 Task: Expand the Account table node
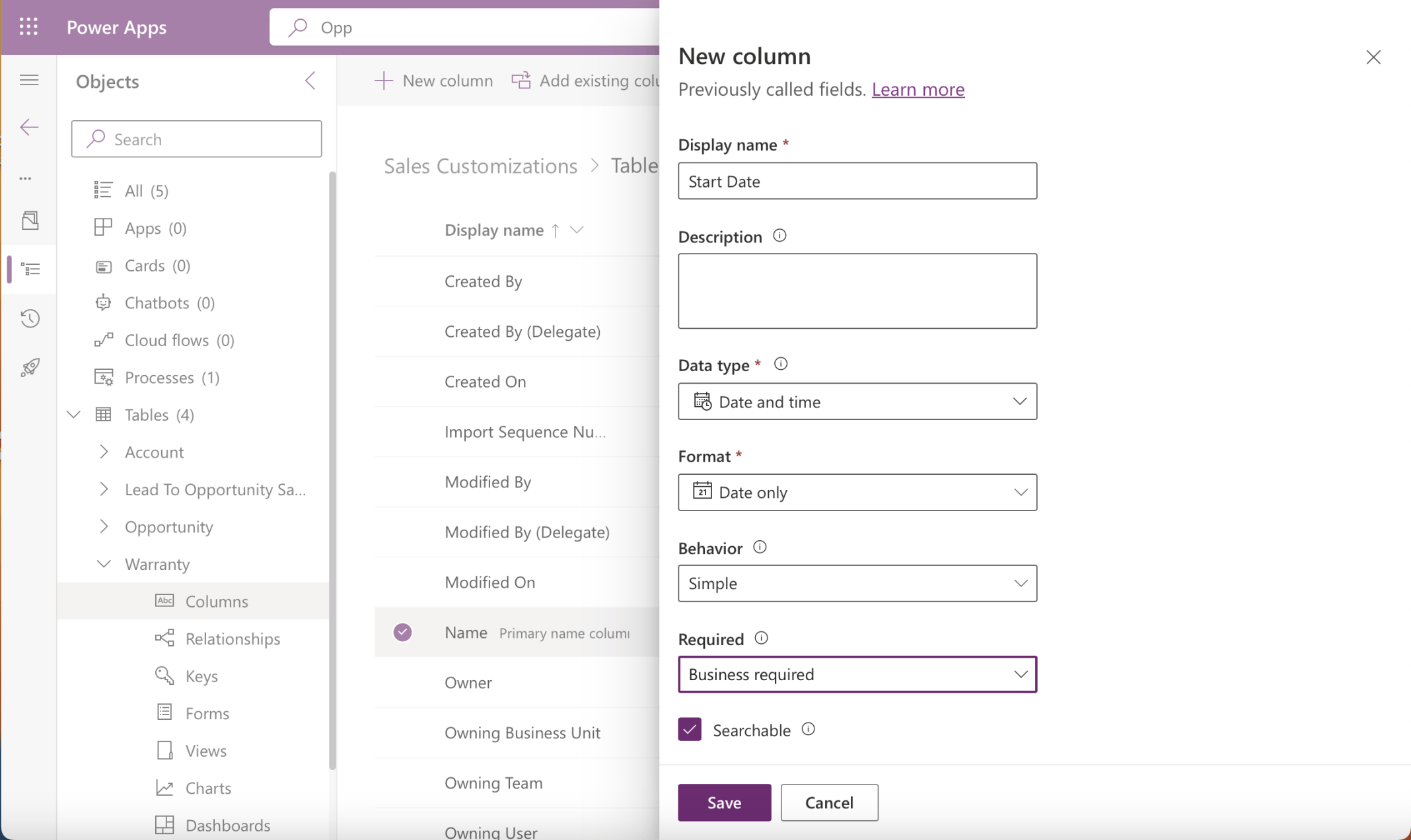tap(104, 452)
